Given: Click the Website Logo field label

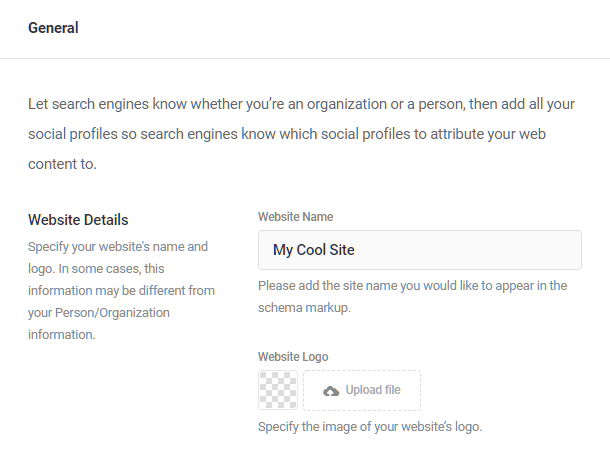Looking at the screenshot, I should 293,357.
